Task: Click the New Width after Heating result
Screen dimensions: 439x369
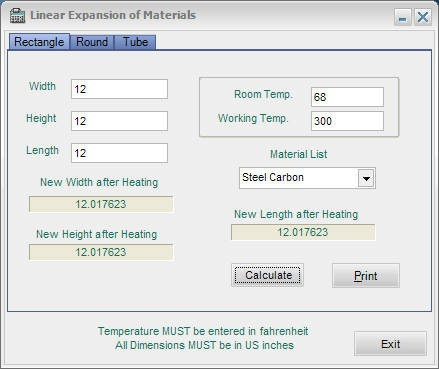Action: click(101, 204)
